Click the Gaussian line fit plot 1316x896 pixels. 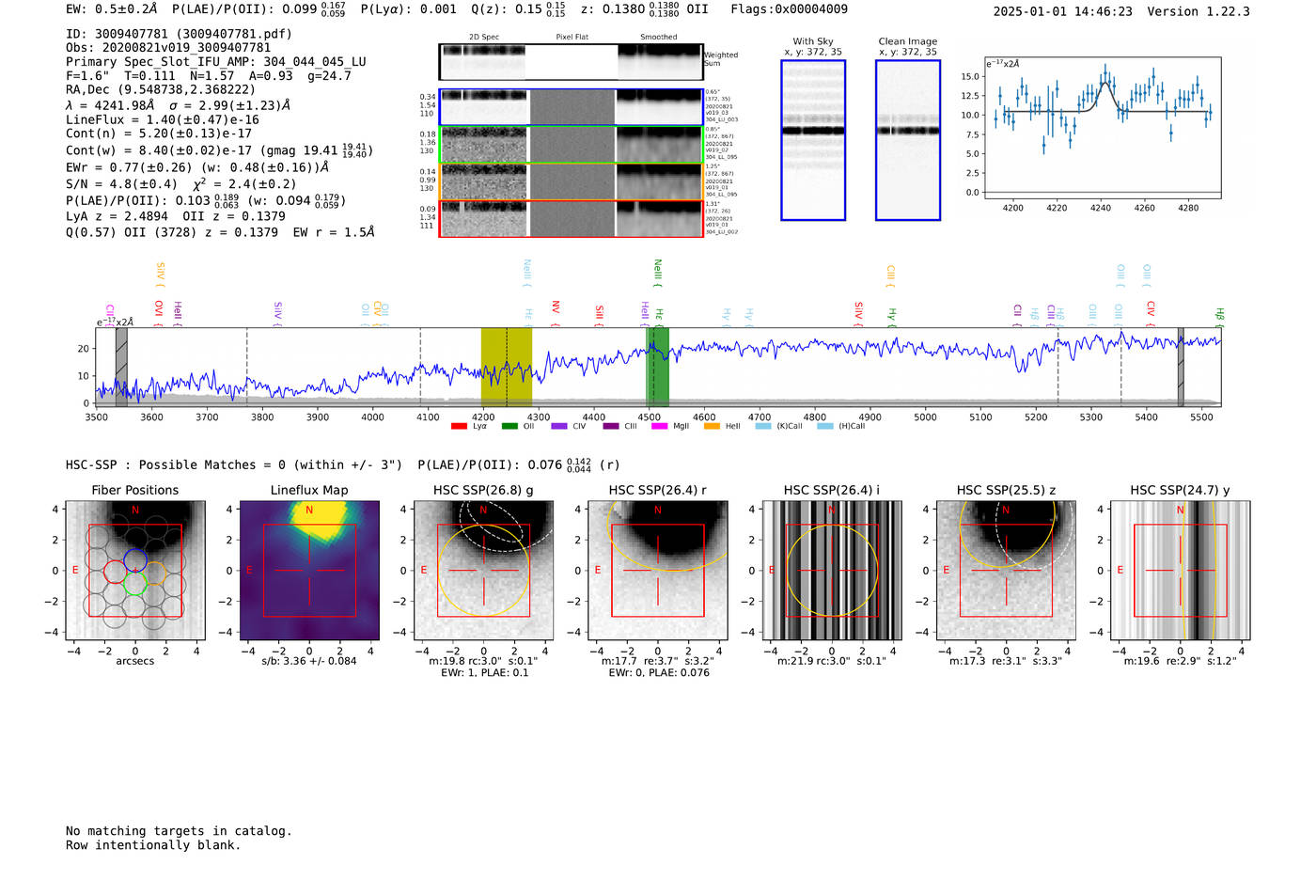(x=1102, y=128)
